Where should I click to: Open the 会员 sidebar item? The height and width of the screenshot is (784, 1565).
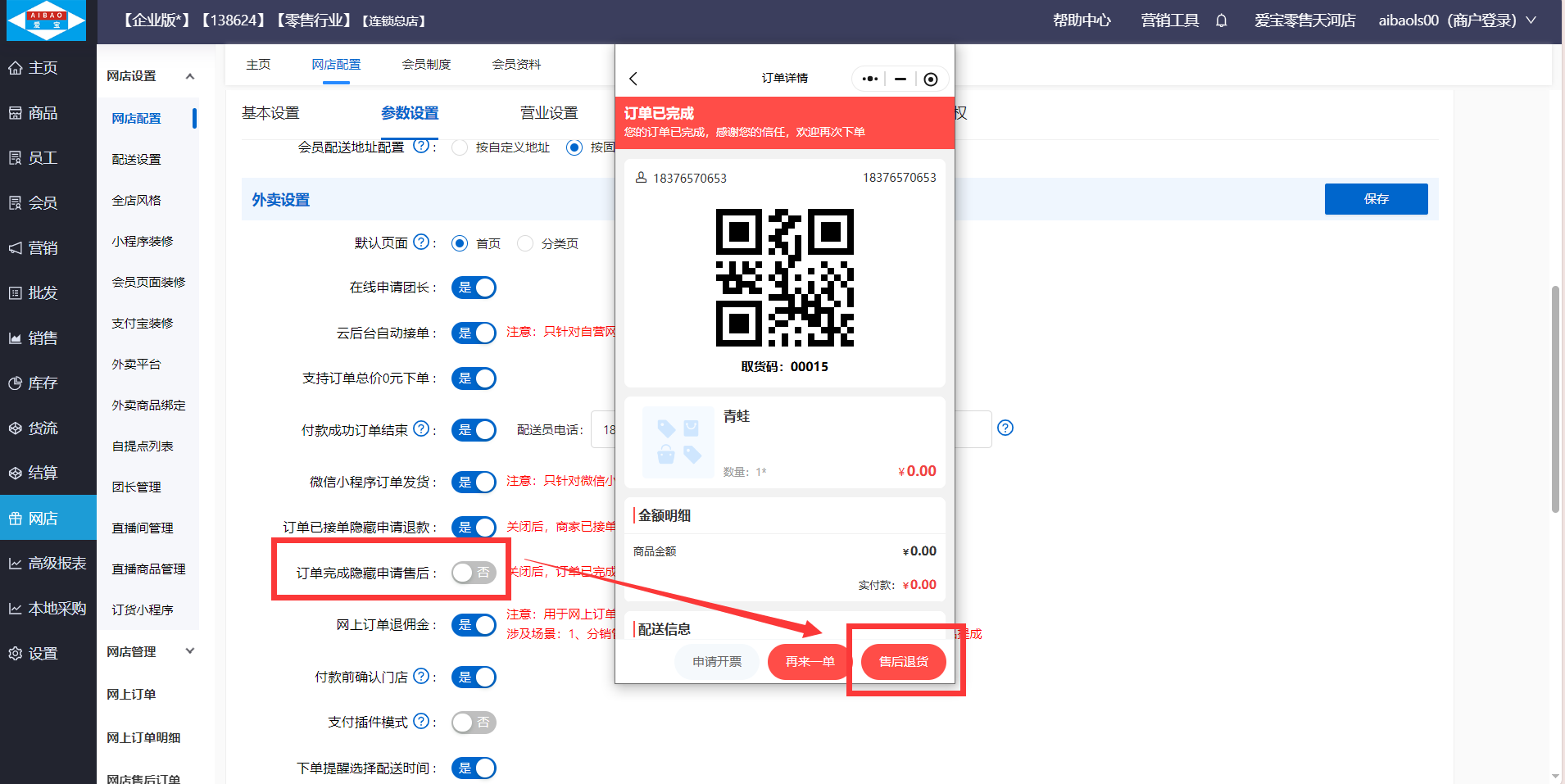pyautogui.click(x=48, y=203)
